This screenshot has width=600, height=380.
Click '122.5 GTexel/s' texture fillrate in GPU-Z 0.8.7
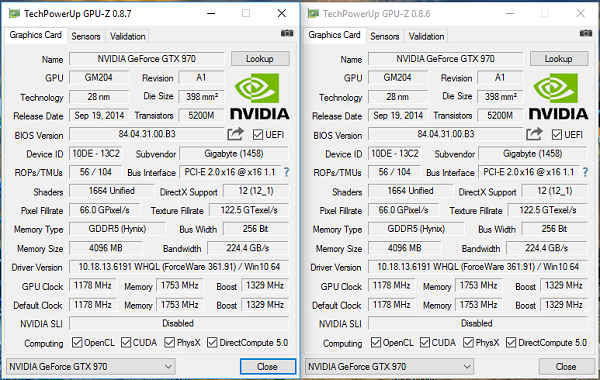249,210
